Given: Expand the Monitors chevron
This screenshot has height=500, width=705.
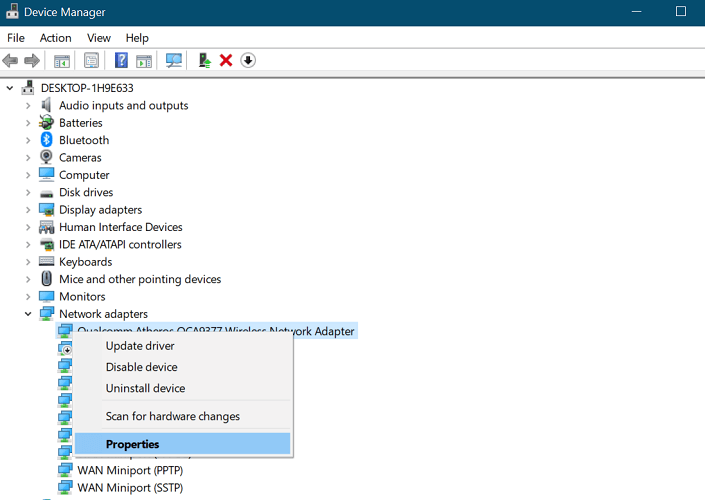Looking at the screenshot, I should 28,297.
